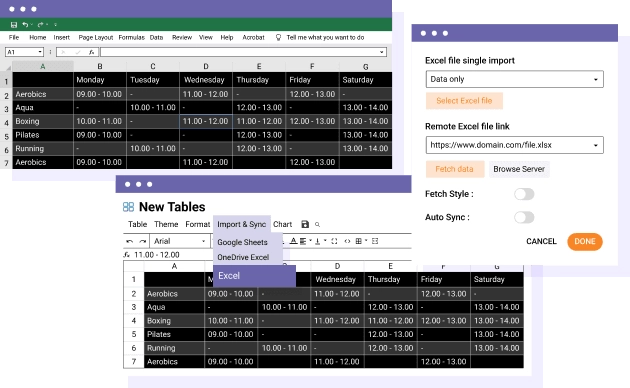This screenshot has height=388, width=630.
Task: Click the confirm checkmark icon in the Excel formula bar
Action: pyautogui.click(x=78, y=52)
